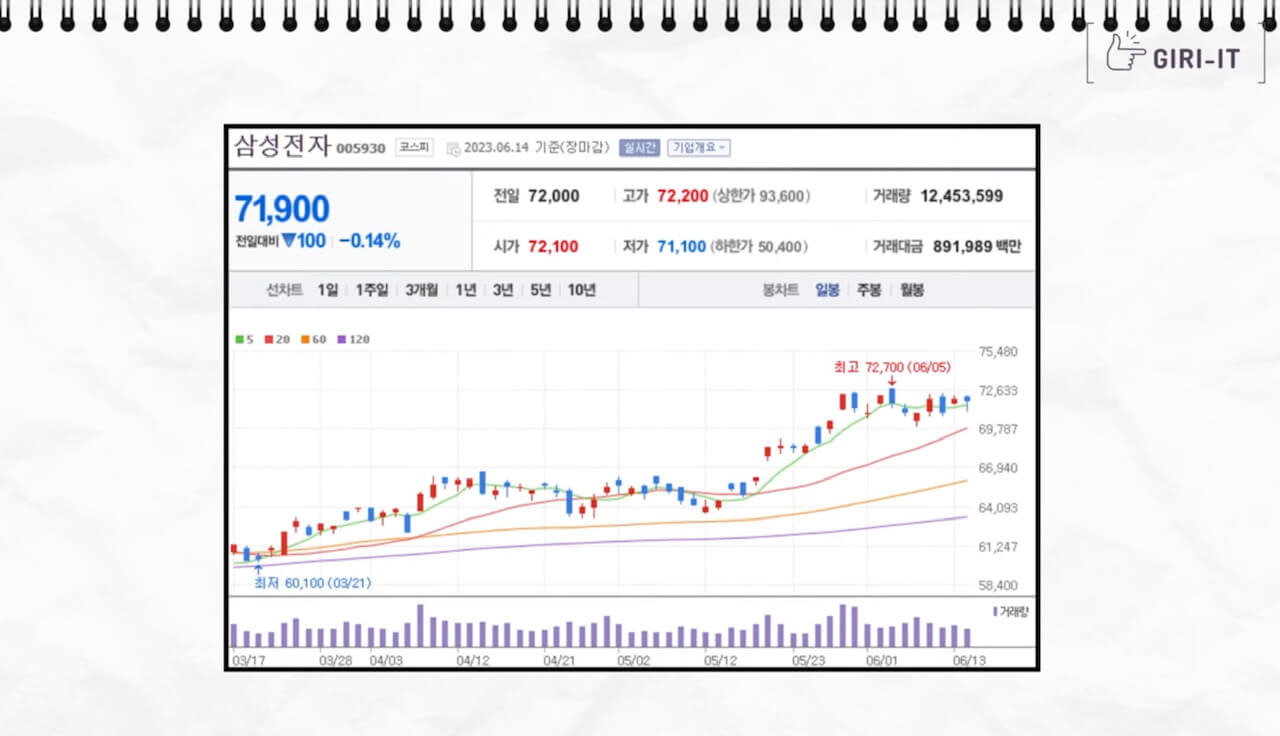Image resolution: width=1280 pixels, height=736 pixels.
Task: Select the 일봉 daily candle chart
Action: (x=827, y=290)
